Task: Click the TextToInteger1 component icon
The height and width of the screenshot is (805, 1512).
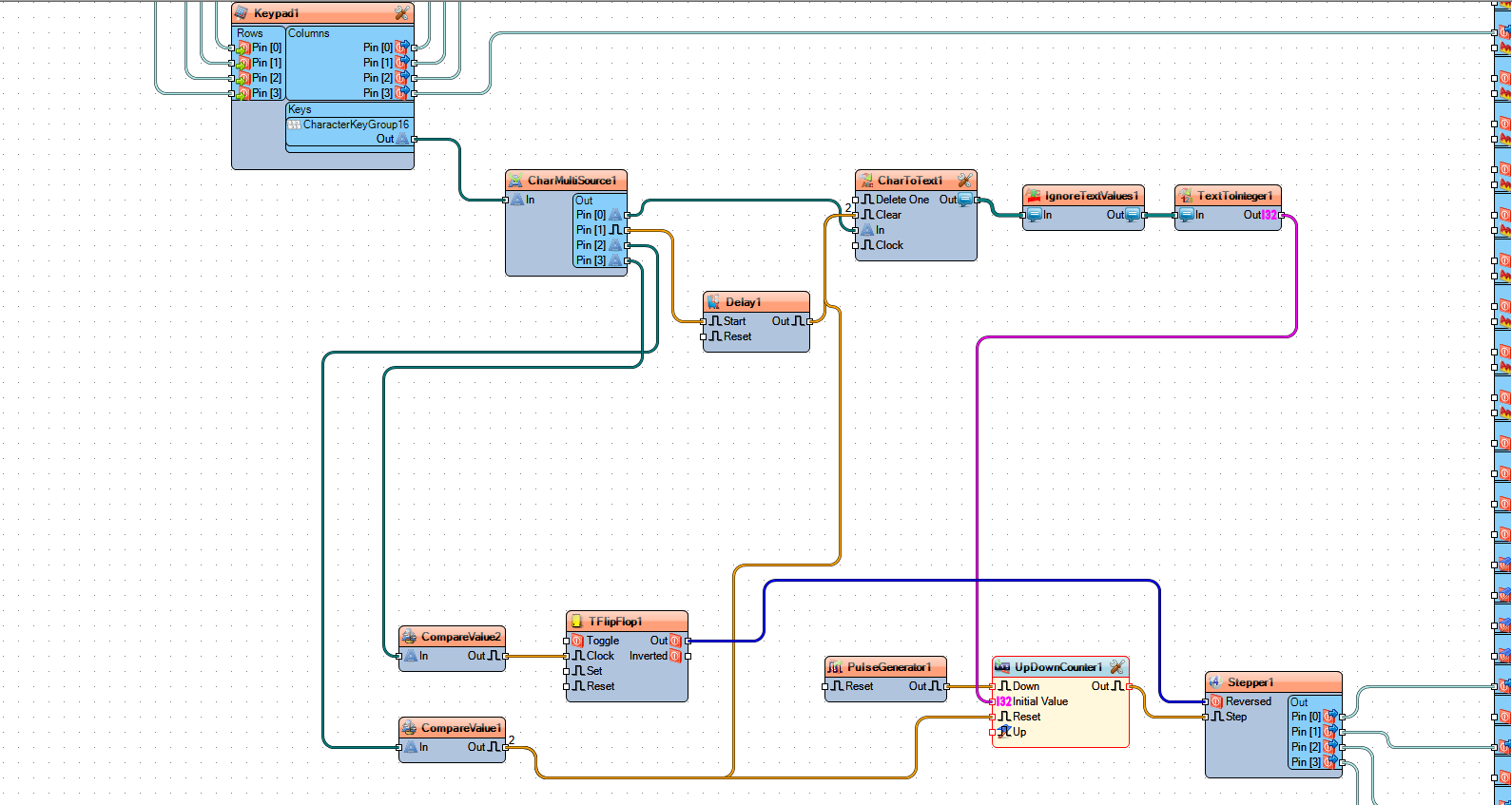Action: [1186, 196]
